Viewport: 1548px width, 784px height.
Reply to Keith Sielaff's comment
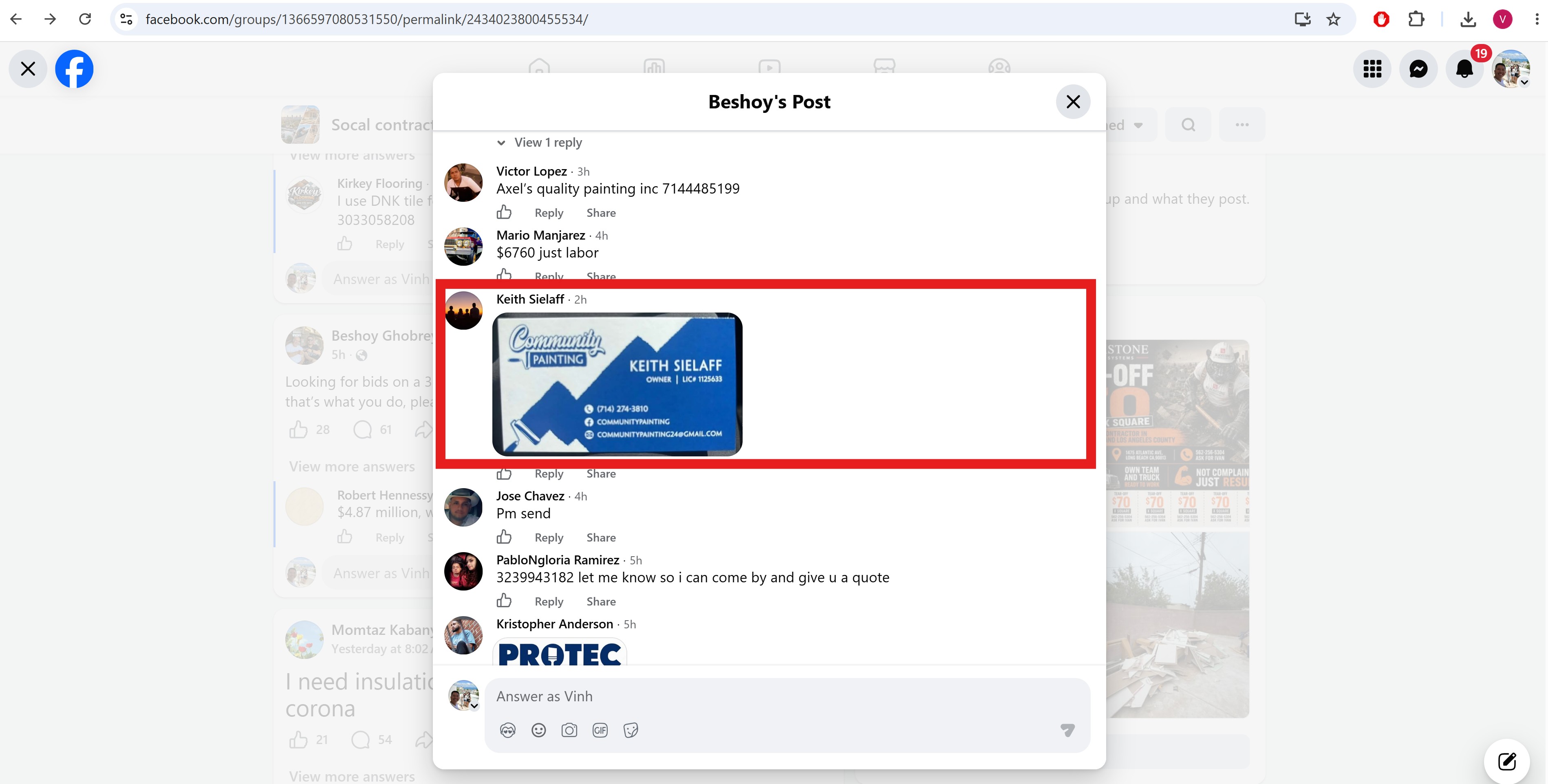[x=549, y=473]
